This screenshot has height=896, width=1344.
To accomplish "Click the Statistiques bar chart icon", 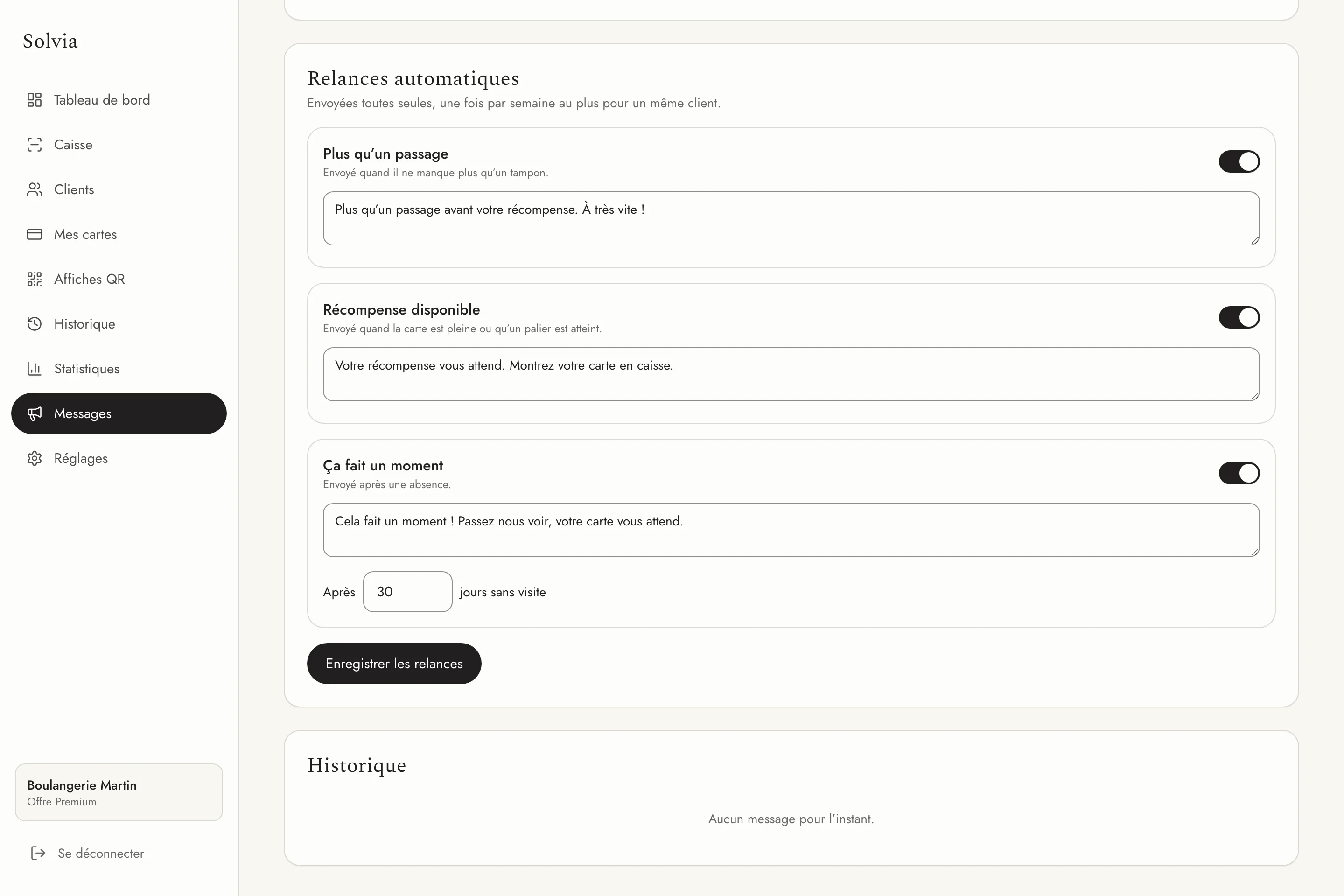I will point(34,369).
